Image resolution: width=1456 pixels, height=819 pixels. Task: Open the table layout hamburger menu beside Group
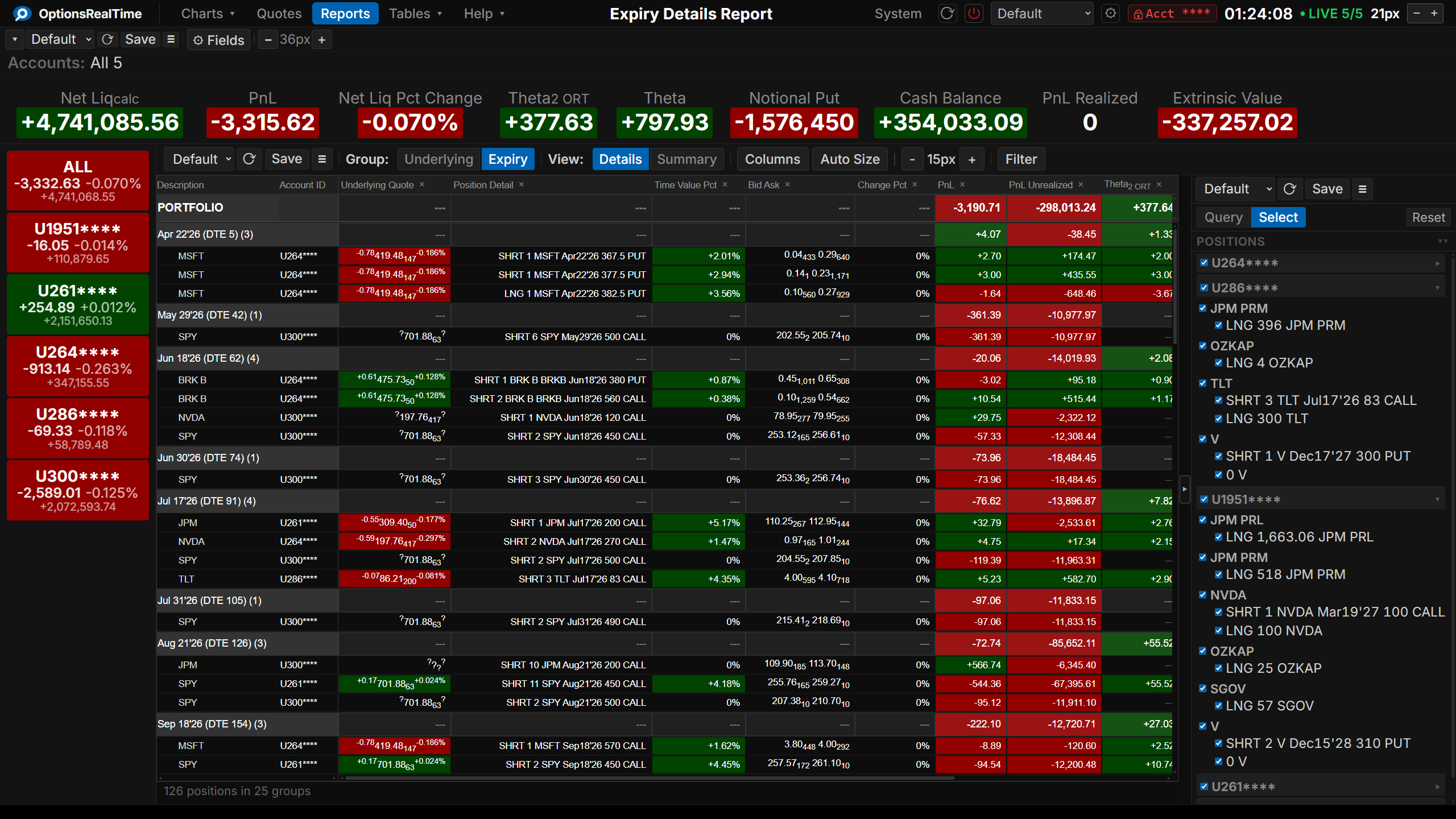[x=322, y=159]
